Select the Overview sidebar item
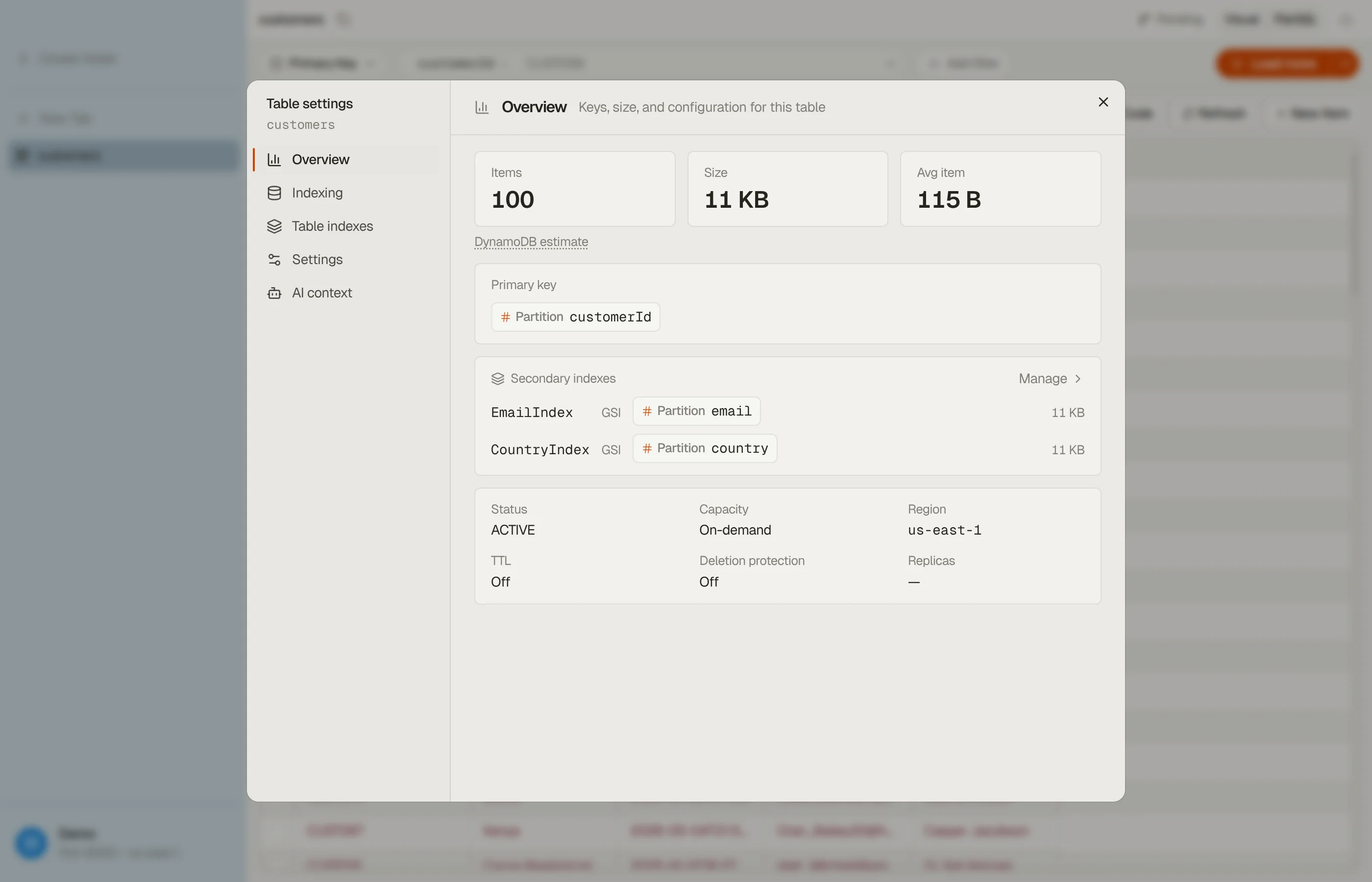This screenshot has height=882, width=1372. [x=346, y=159]
